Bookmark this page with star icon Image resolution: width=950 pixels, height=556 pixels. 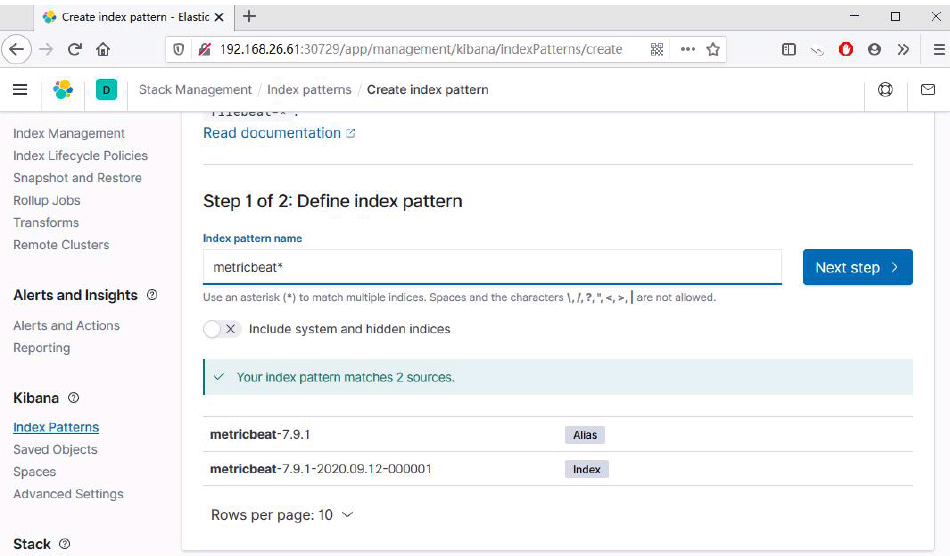pos(713,49)
